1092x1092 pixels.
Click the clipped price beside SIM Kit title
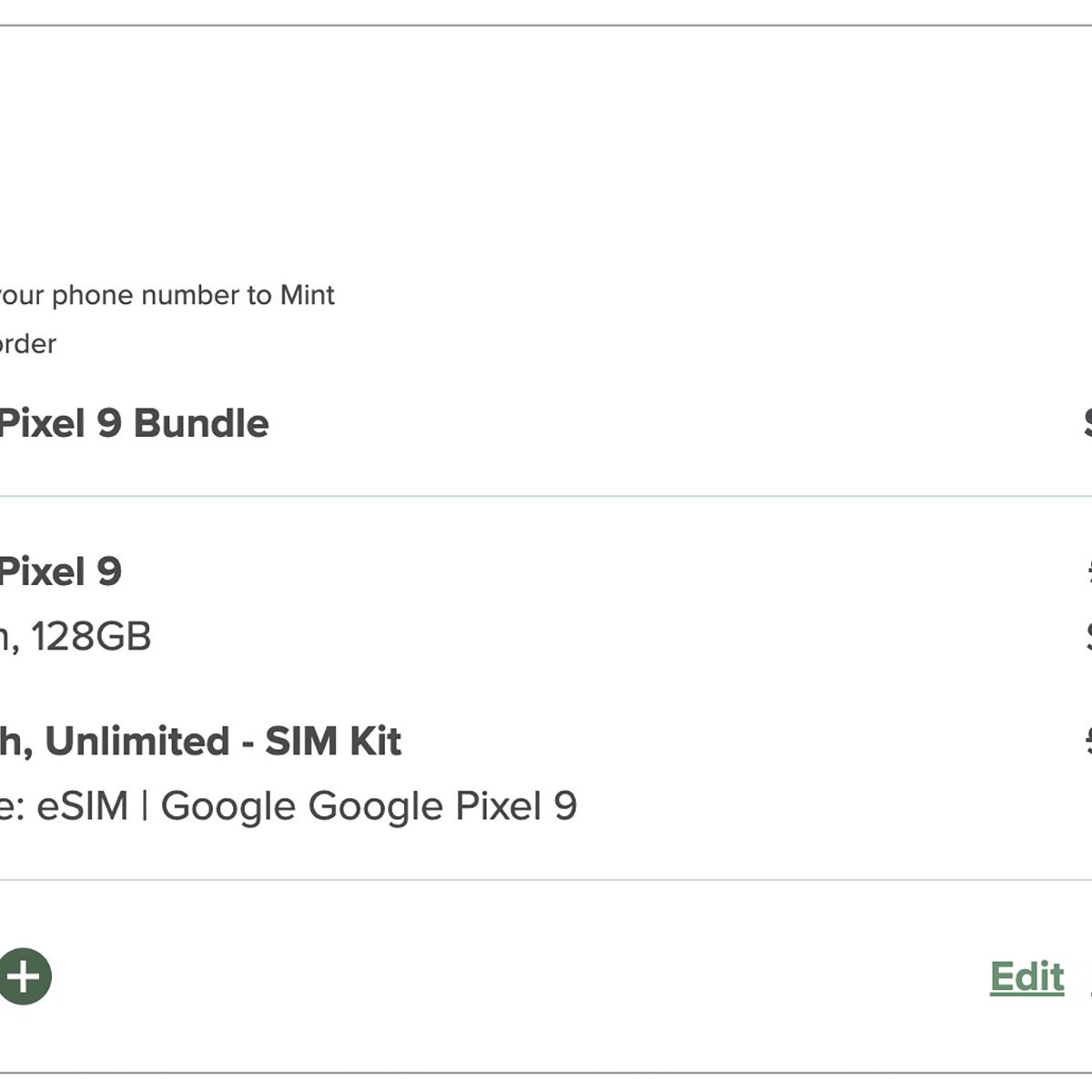click(1088, 741)
